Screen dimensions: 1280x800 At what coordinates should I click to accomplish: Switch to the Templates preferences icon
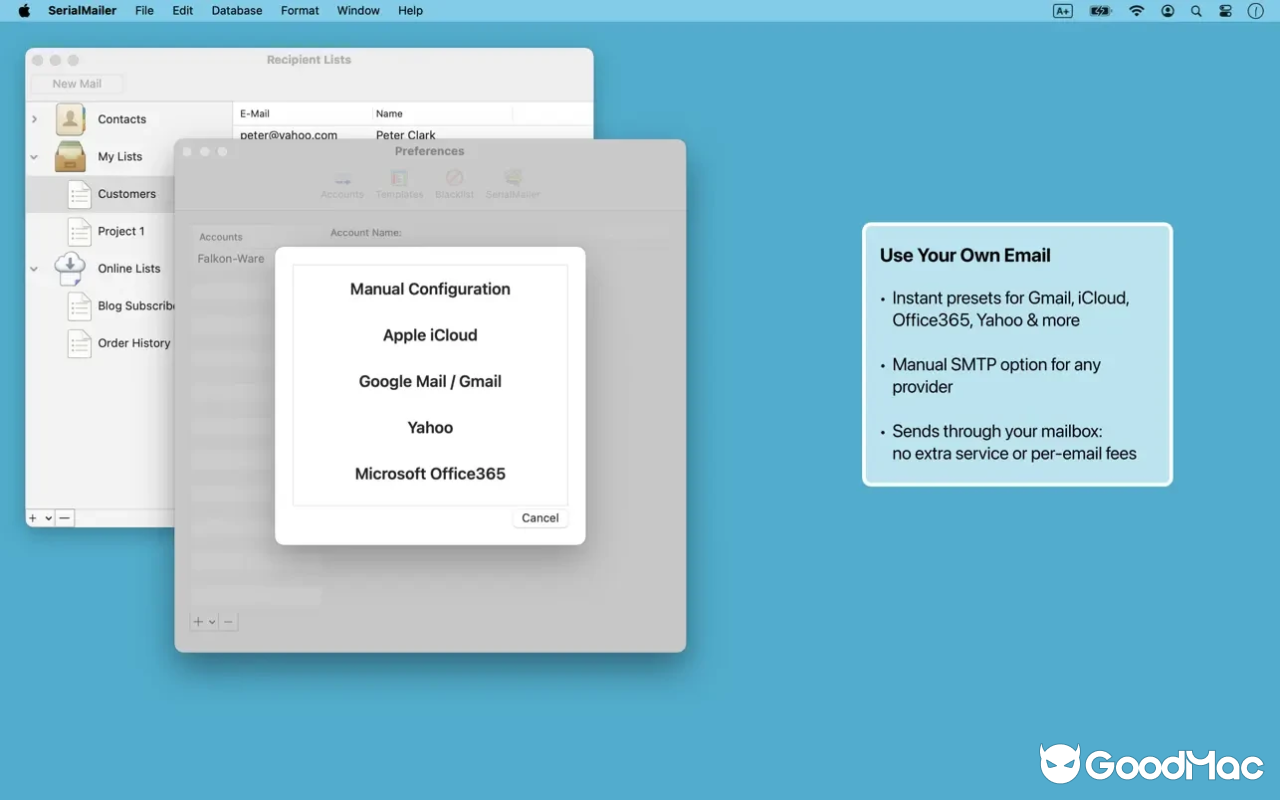pos(399,184)
